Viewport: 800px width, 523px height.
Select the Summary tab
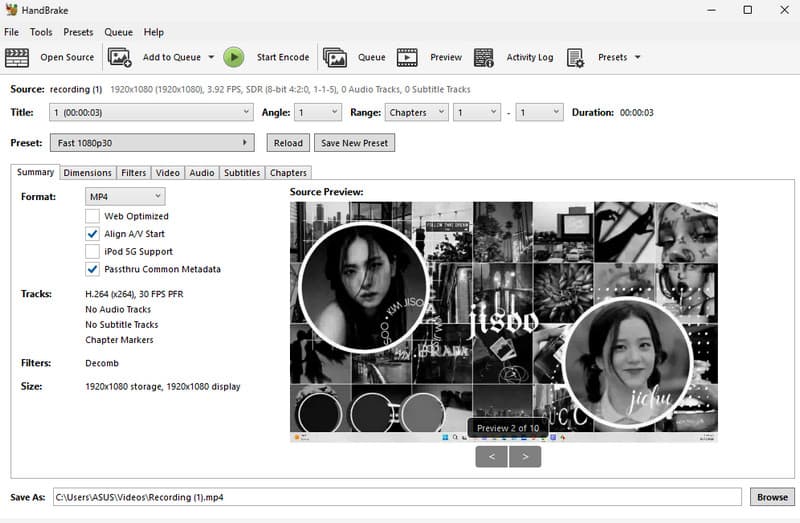pos(35,172)
